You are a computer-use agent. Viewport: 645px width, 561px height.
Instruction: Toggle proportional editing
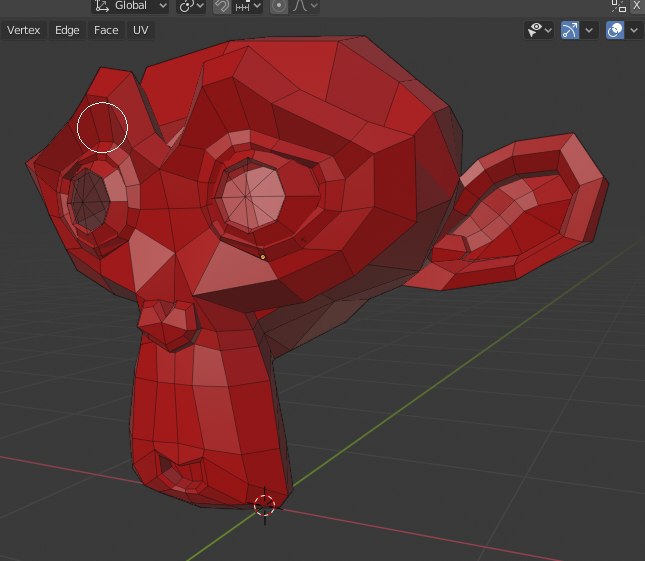(x=279, y=6)
